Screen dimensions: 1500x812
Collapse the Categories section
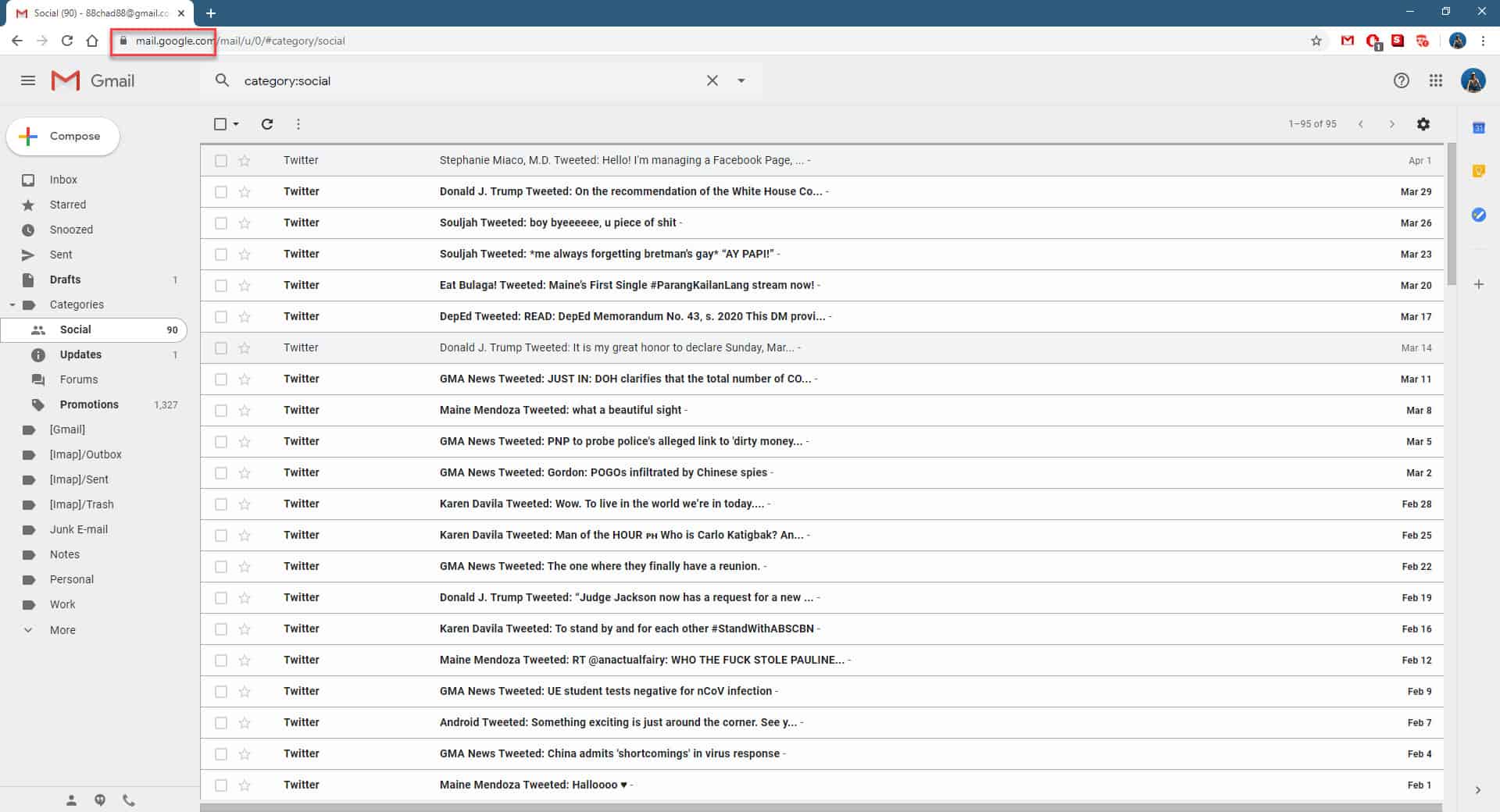pos(12,304)
